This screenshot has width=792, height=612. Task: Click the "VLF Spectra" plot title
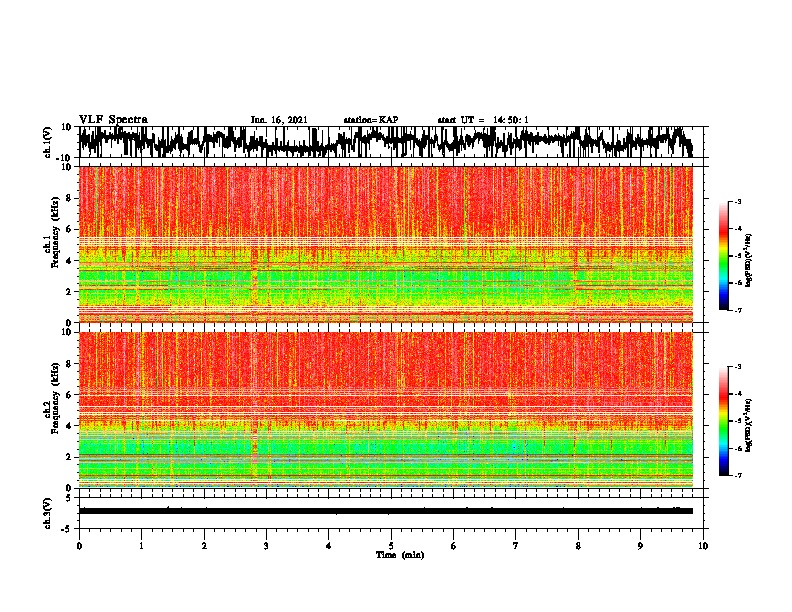tap(113, 120)
